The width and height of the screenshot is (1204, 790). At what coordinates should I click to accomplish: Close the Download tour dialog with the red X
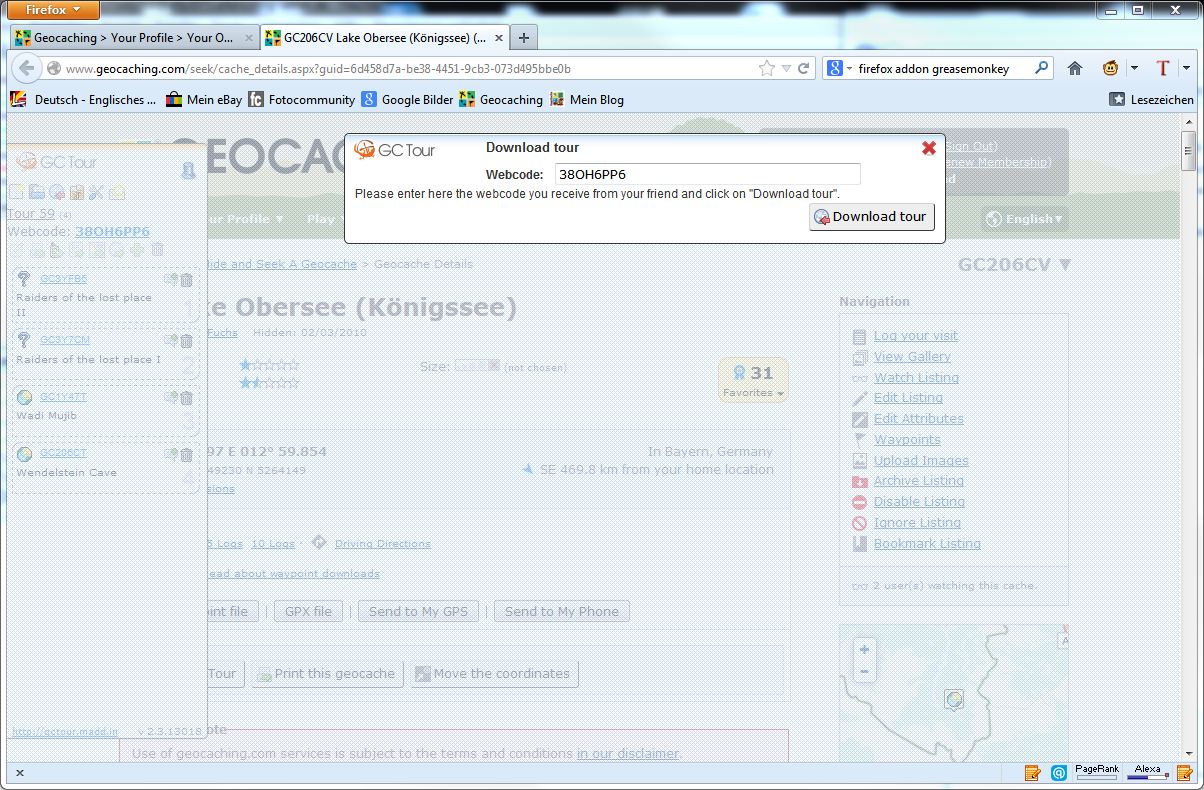tap(928, 148)
